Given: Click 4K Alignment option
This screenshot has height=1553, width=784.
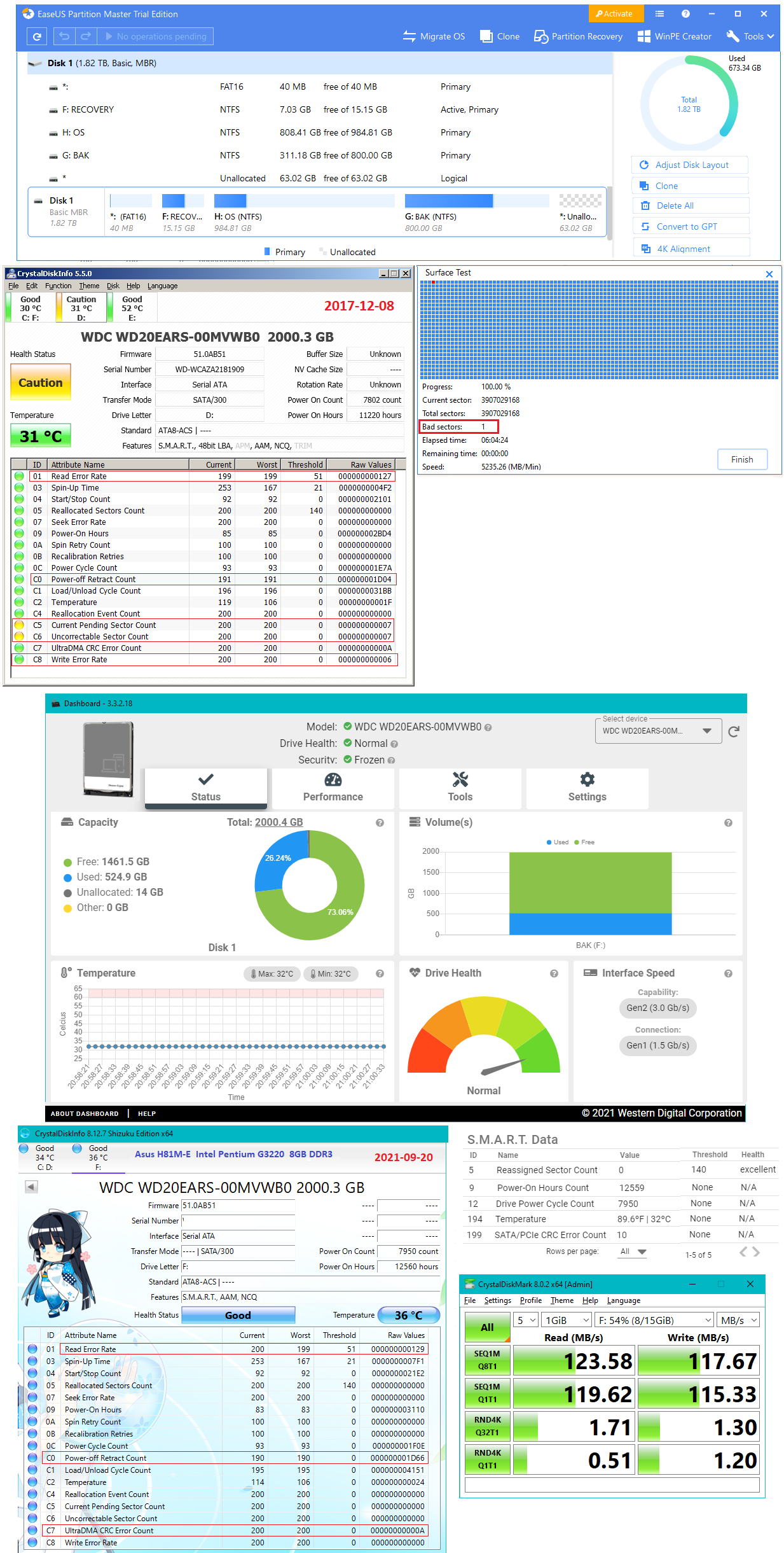Looking at the screenshot, I should pyautogui.click(x=691, y=249).
